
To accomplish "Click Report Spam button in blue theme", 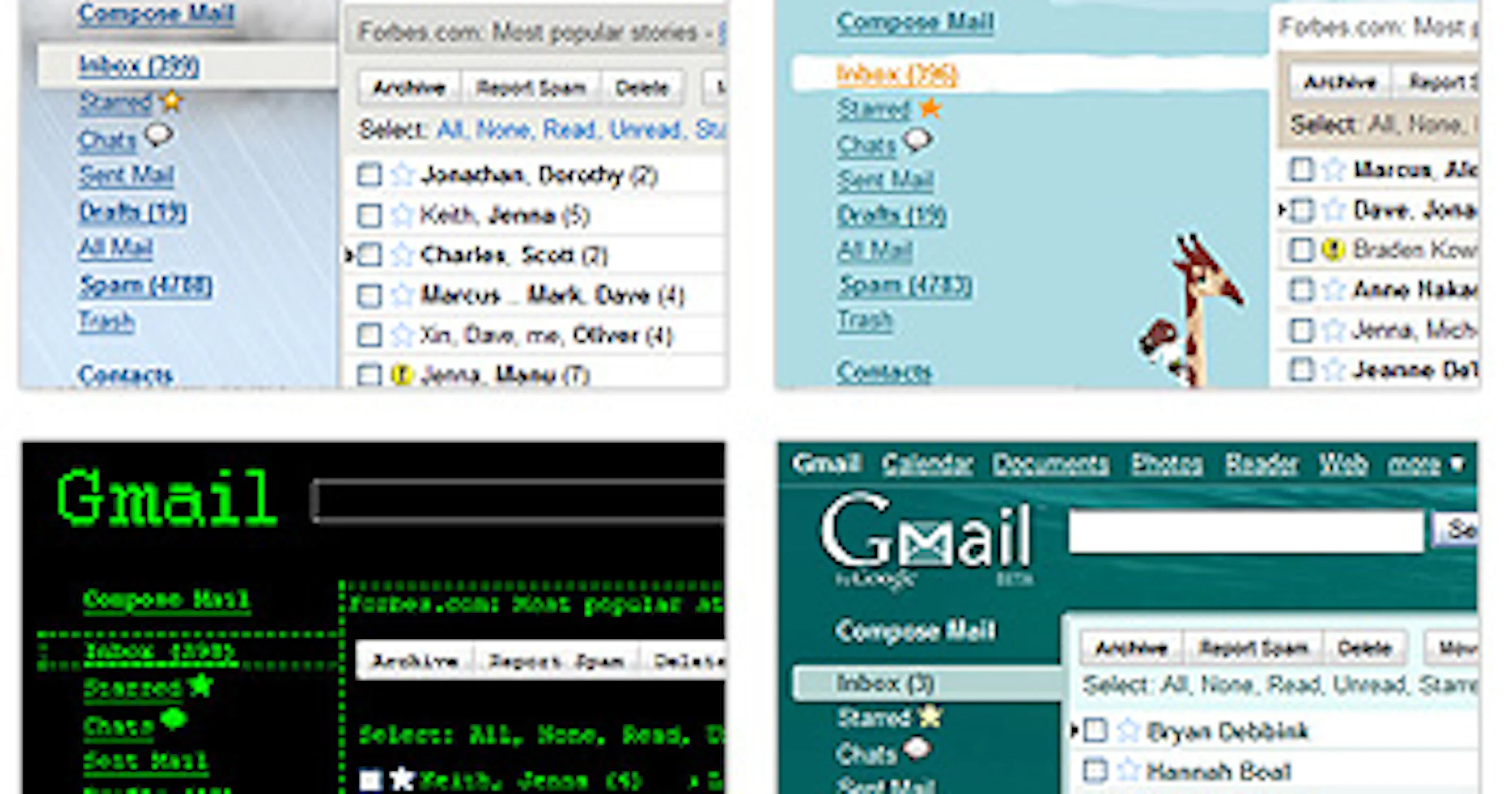I will click(531, 88).
